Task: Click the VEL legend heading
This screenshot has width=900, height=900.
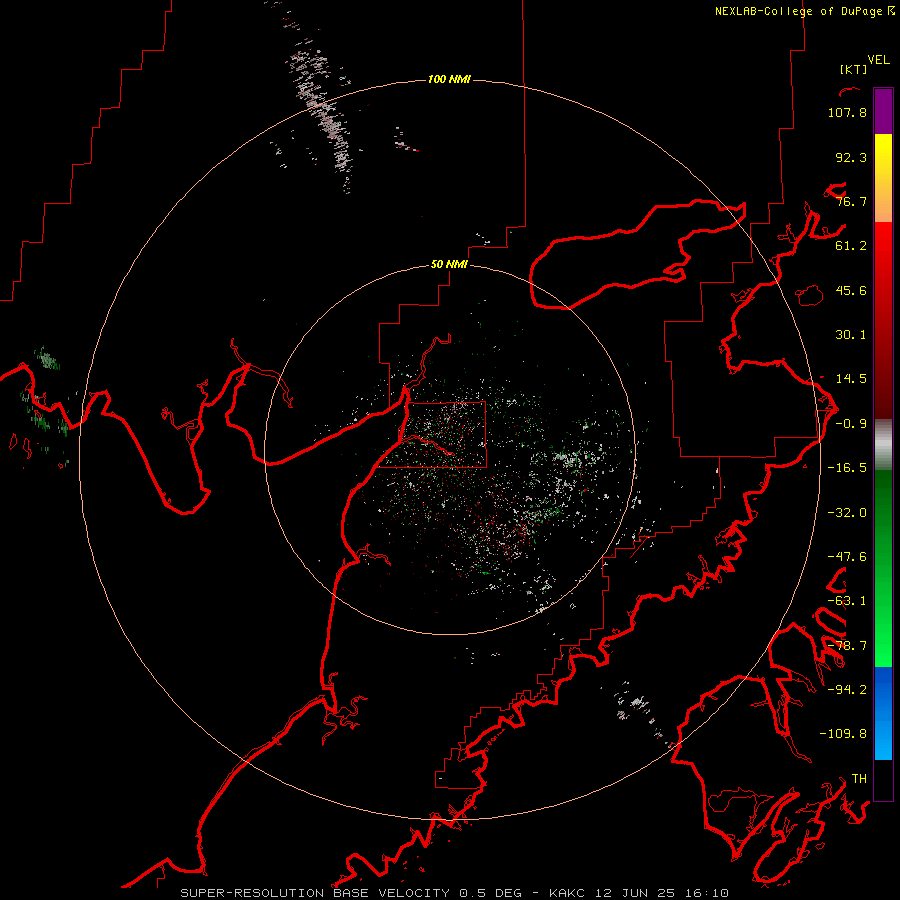Action: [x=878, y=60]
